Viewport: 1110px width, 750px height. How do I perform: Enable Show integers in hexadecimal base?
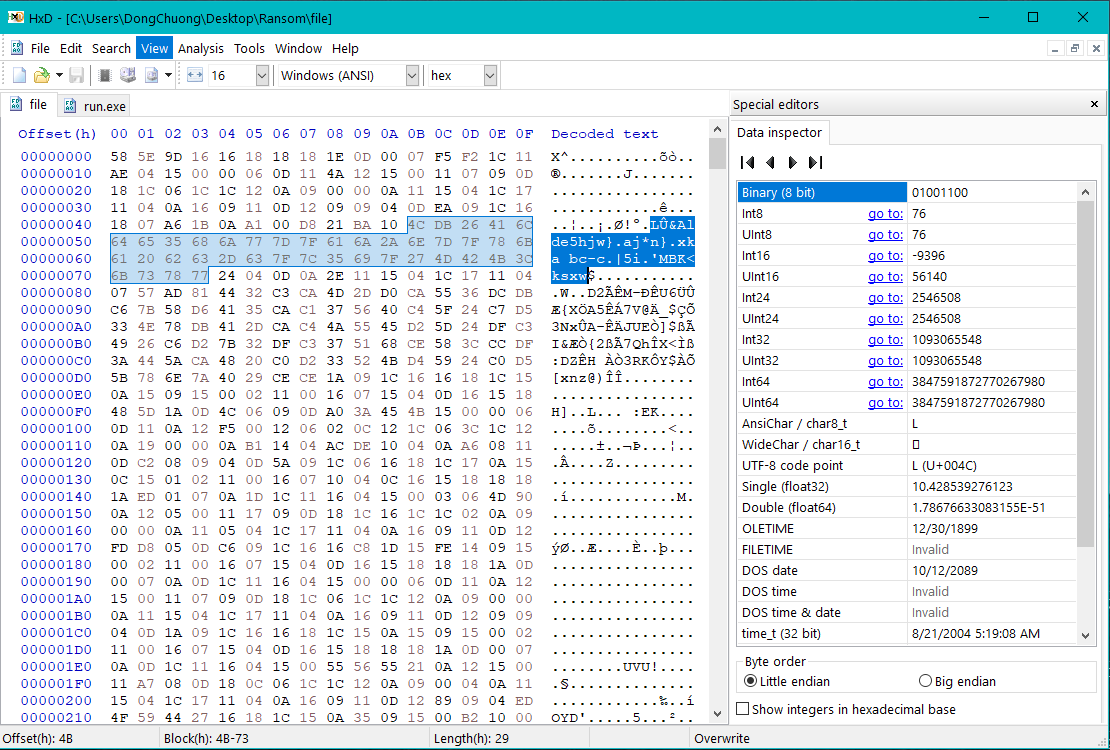coord(743,709)
